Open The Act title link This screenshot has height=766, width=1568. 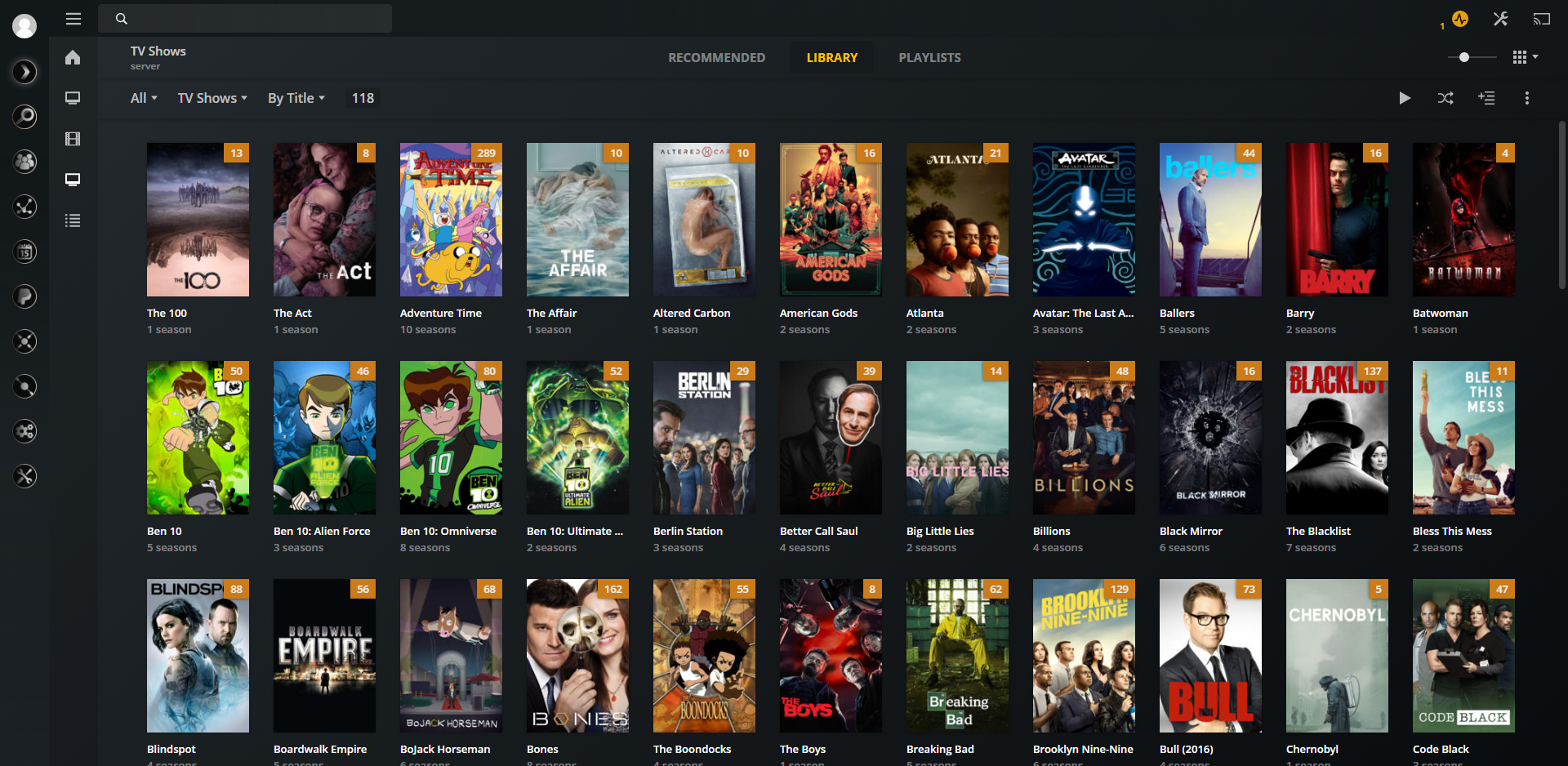click(292, 313)
